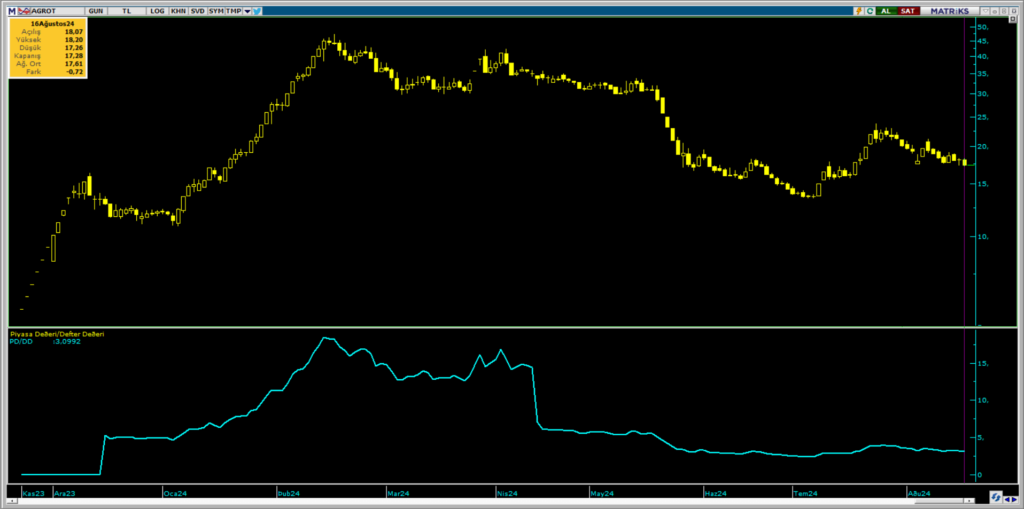Click the Oca24 date axis label
The height and width of the screenshot is (509, 1024).
pyautogui.click(x=174, y=493)
